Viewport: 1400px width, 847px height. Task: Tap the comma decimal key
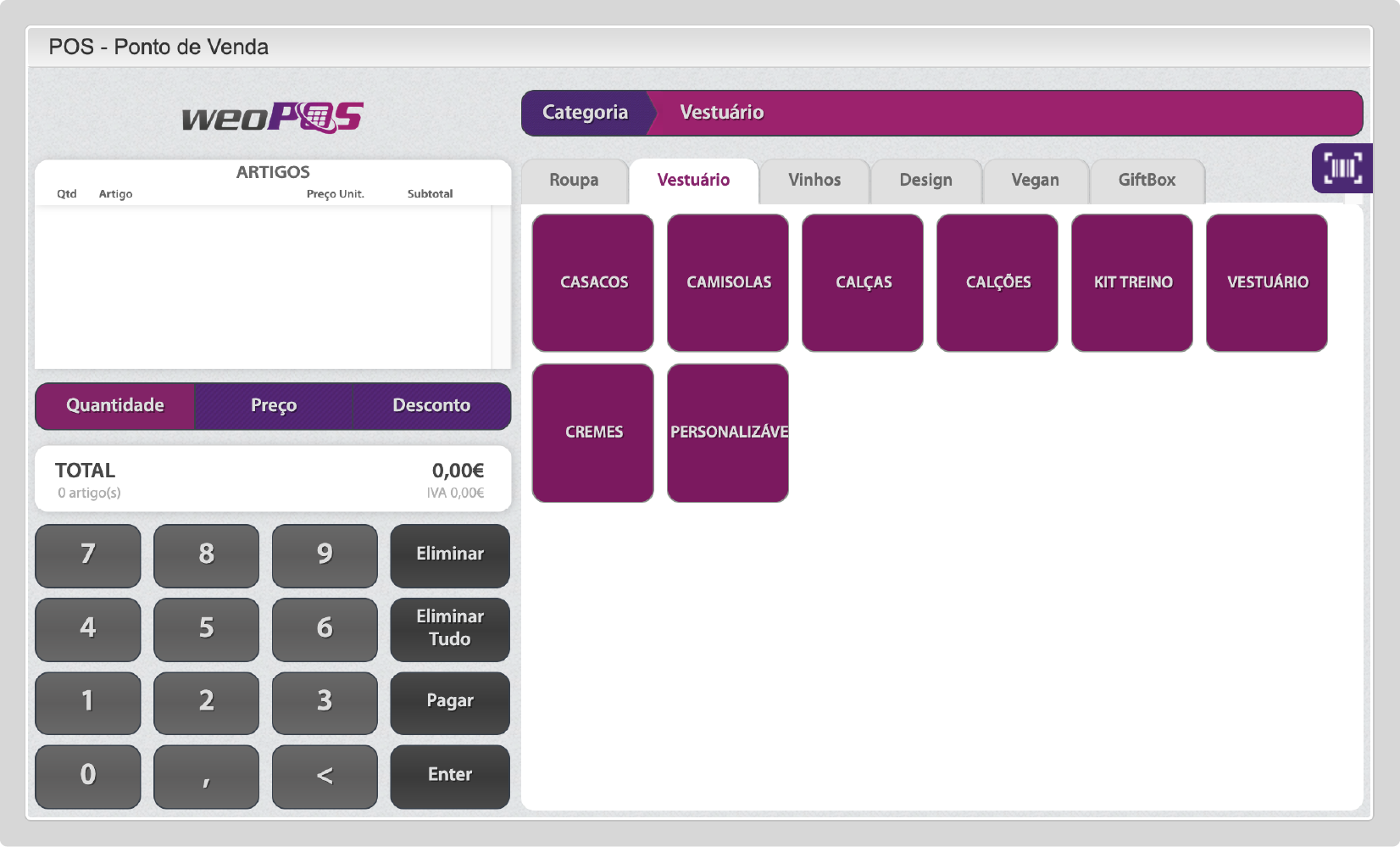click(206, 777)
